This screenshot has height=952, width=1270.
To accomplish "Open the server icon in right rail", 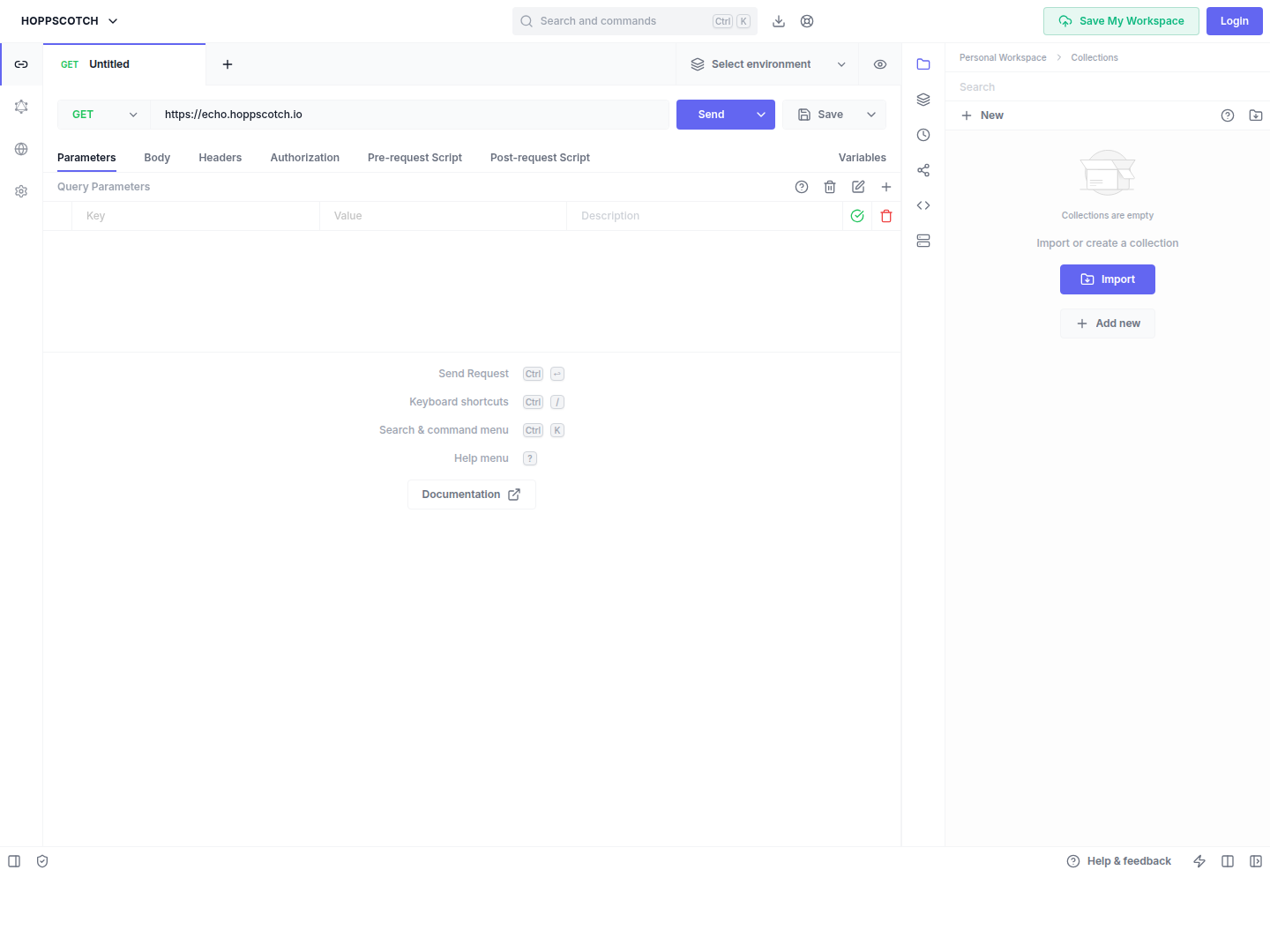I will 923,241.
